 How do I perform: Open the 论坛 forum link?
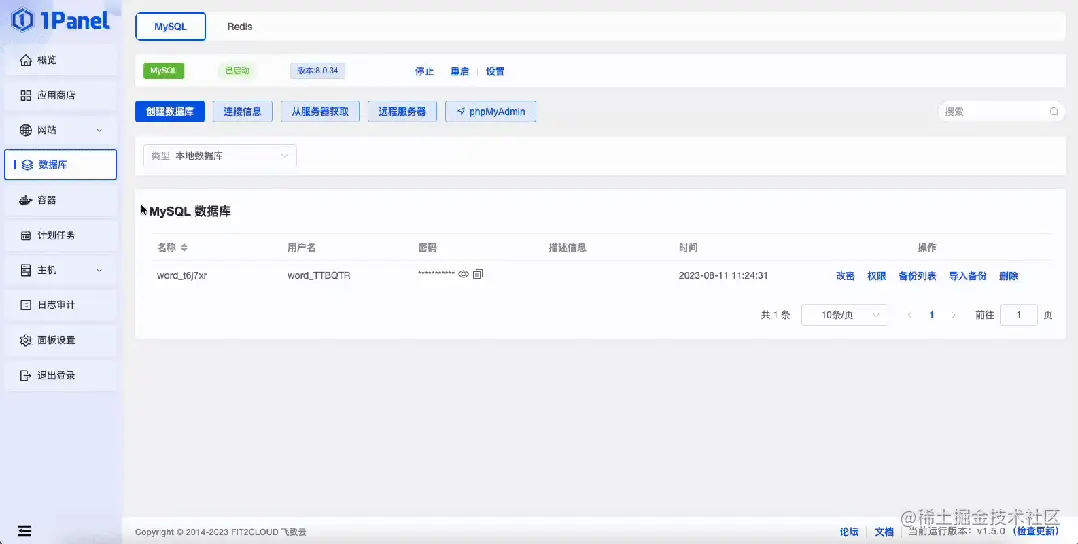tap(849, 532)
